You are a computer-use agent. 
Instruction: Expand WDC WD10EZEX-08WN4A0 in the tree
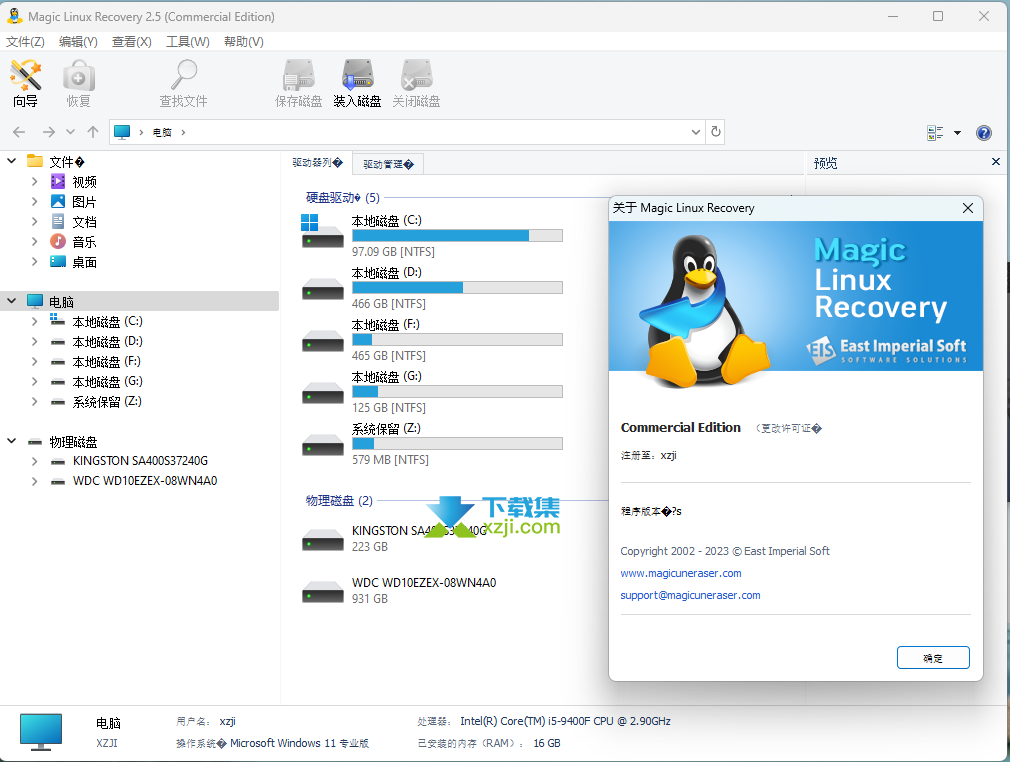click(35, 481)
